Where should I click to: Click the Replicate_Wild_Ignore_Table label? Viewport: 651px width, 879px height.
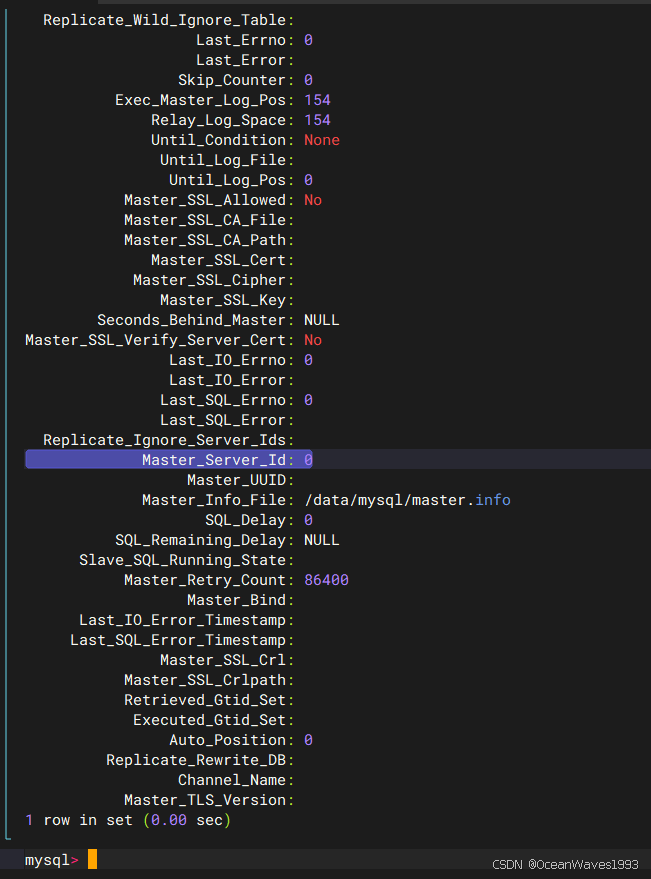165,20
